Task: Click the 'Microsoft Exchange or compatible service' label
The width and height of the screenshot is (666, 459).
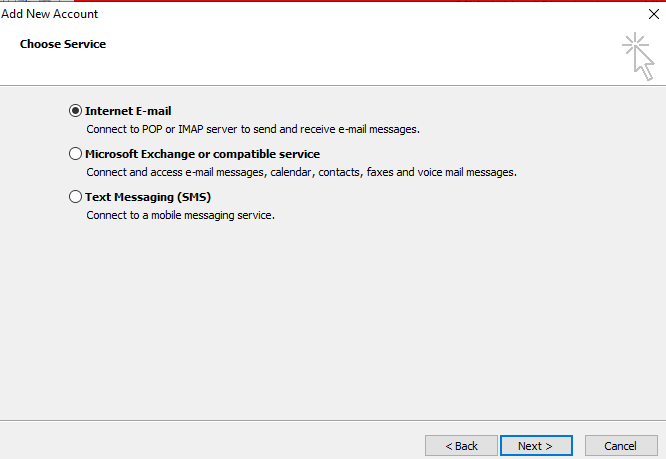Action: [x=202, y=154]
